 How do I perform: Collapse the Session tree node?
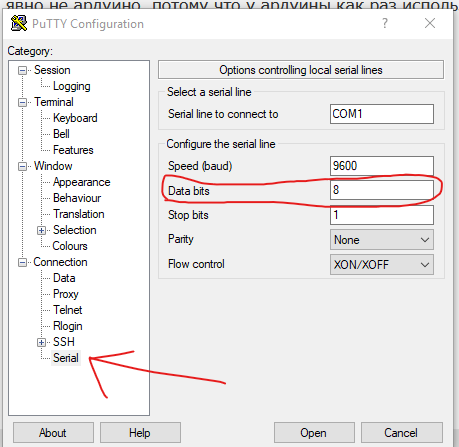click(22, 70)
